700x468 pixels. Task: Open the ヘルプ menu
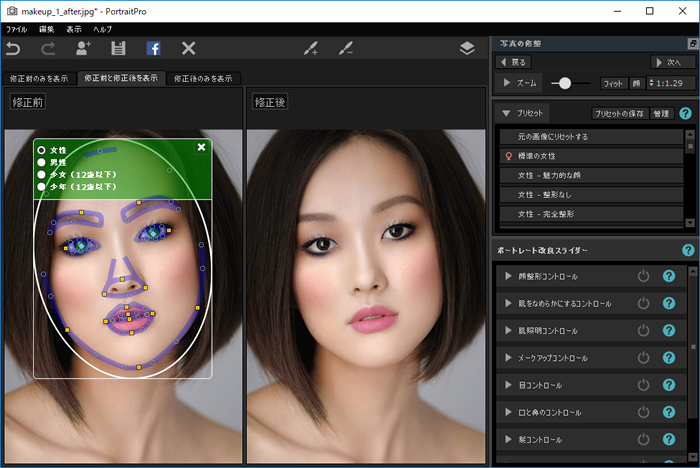[103, 29]
